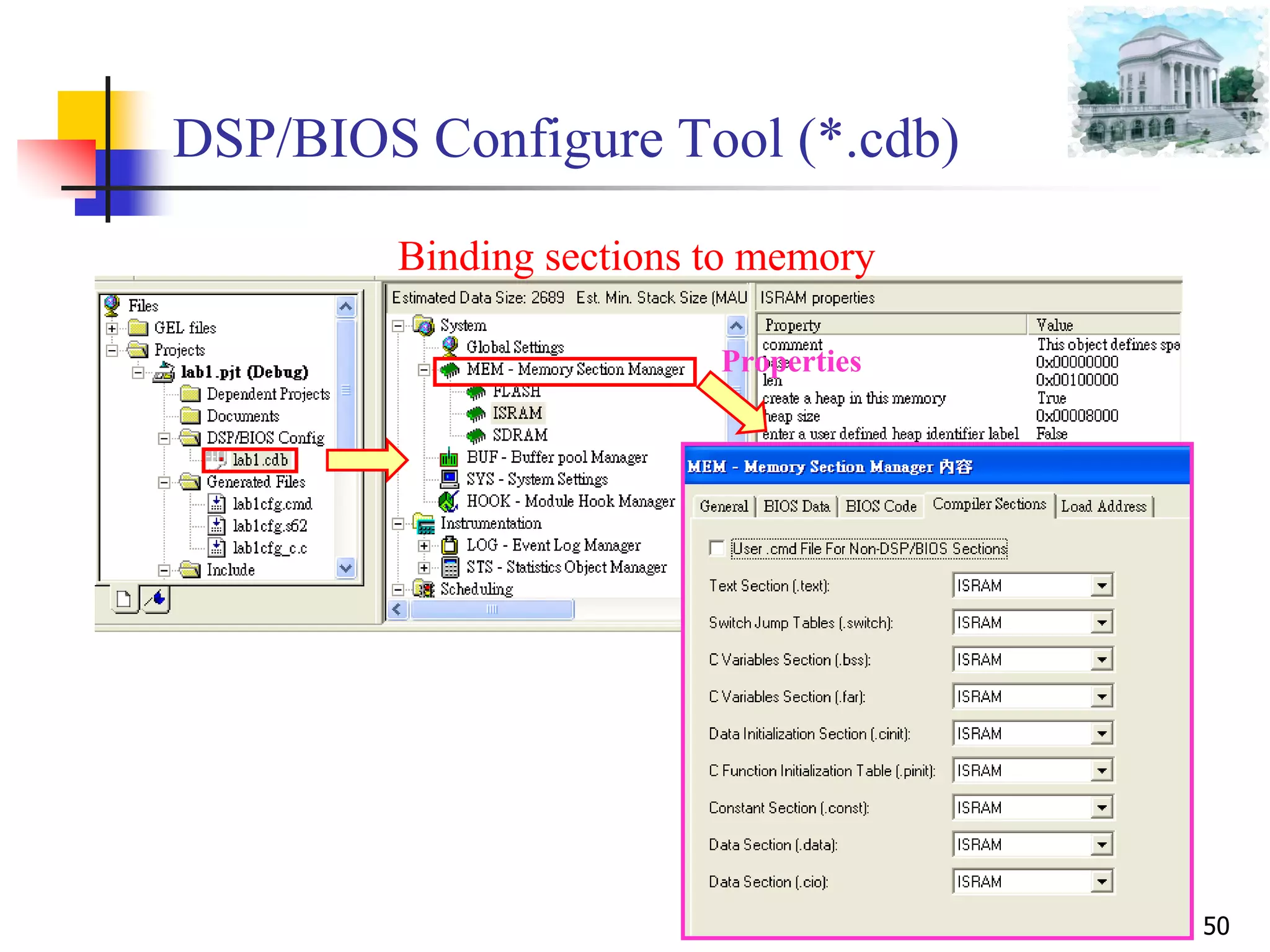Viewport: 1270px width, 952px height.
Task: Collapse the DSP/BIOS Config node
Action: (164, 439)
